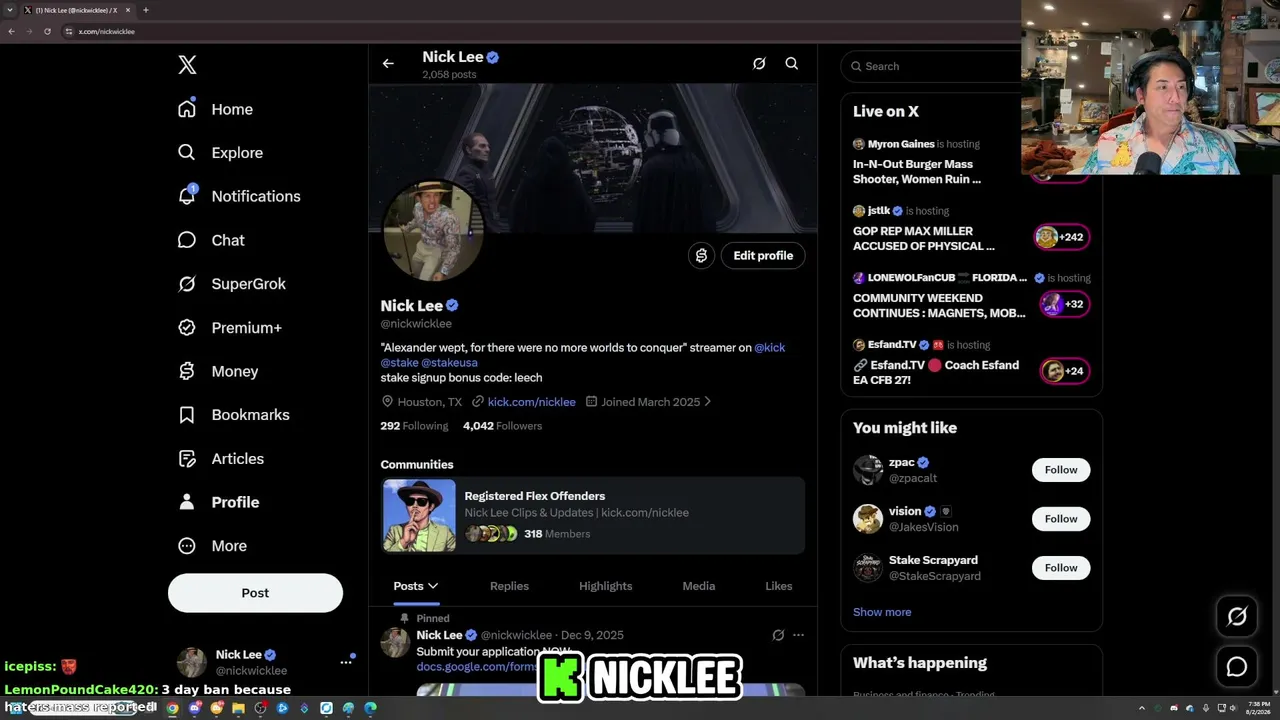
Task: Follow Stake Scrapyard
Action: pyautogui.click(x=1061, y=568)
